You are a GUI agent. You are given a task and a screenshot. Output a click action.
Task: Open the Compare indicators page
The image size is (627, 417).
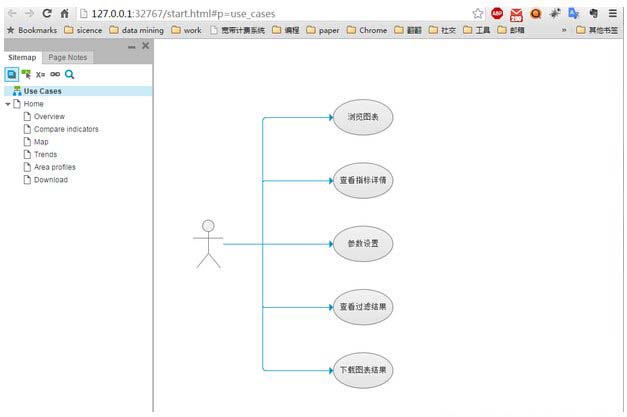point(66,129)
